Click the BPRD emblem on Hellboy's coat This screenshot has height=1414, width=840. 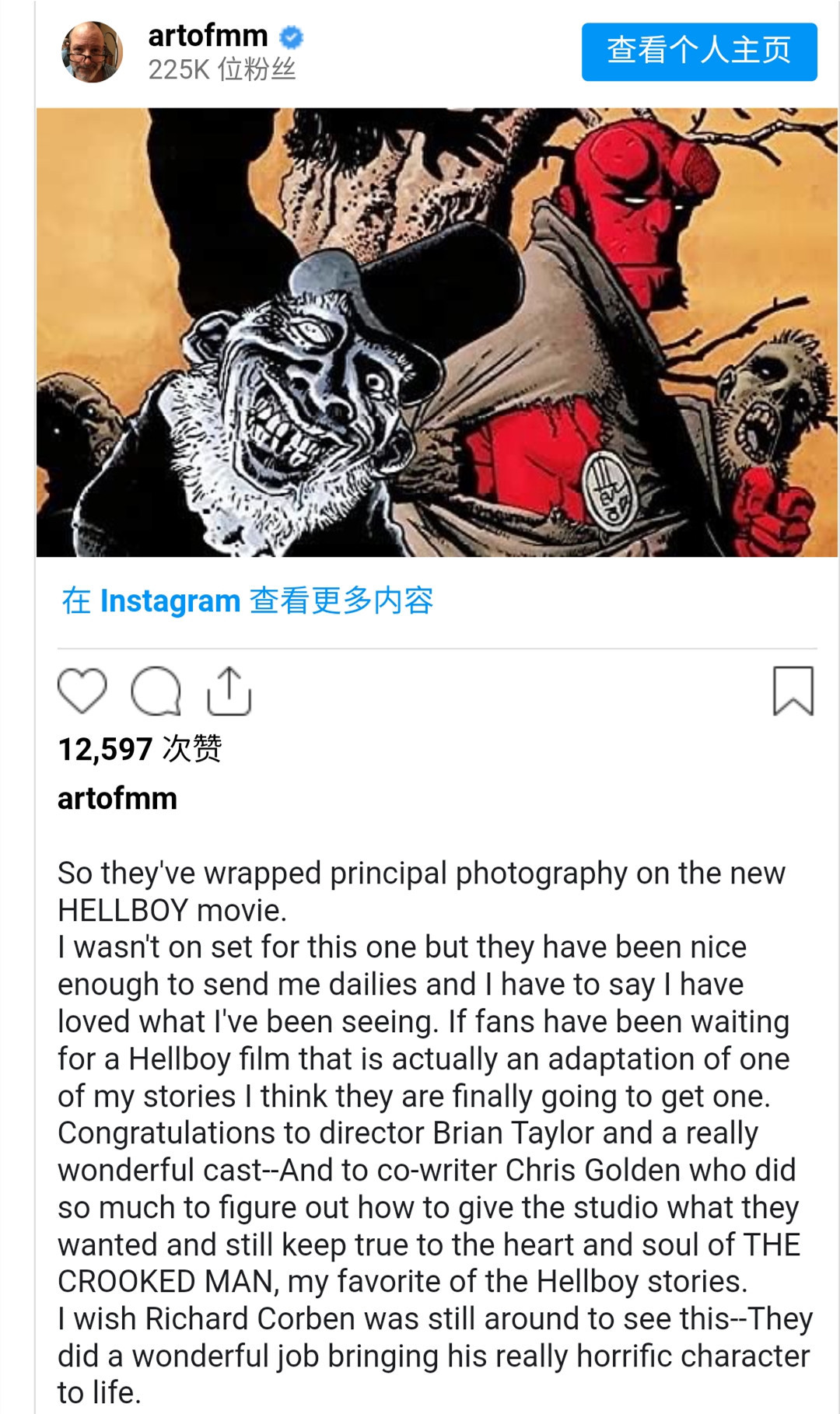[x=610, y=491]
